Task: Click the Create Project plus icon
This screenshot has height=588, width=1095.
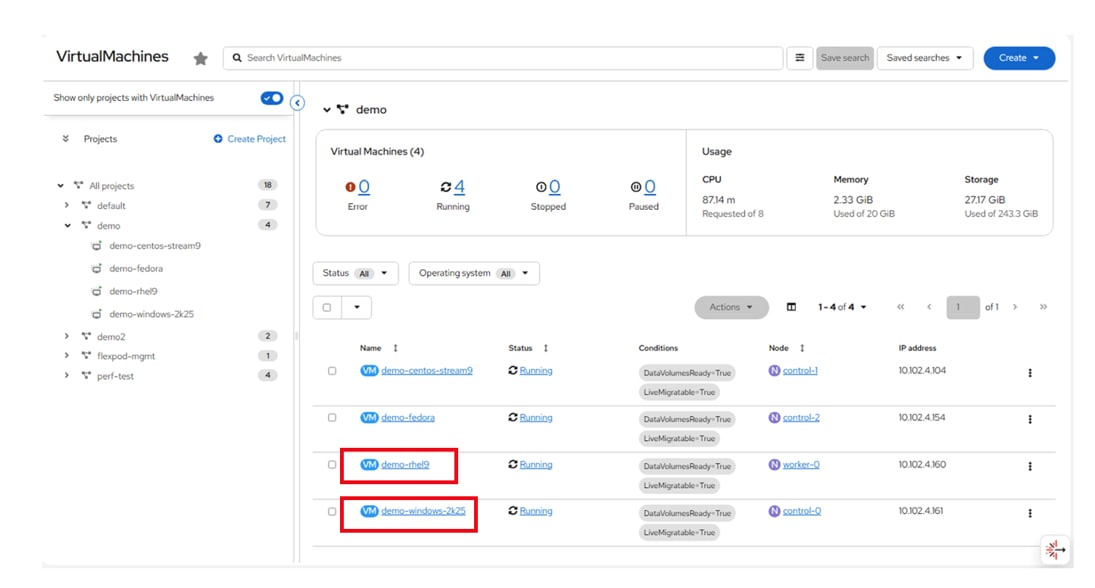Action: tap(218, 139)
